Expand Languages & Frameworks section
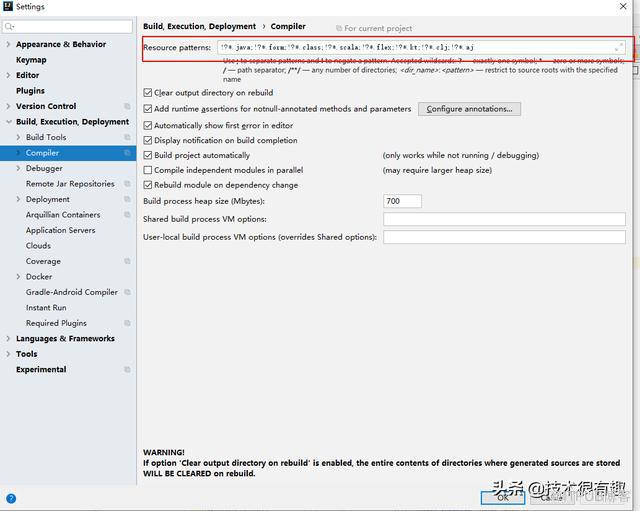640x511 pixels. coord(8,338)
